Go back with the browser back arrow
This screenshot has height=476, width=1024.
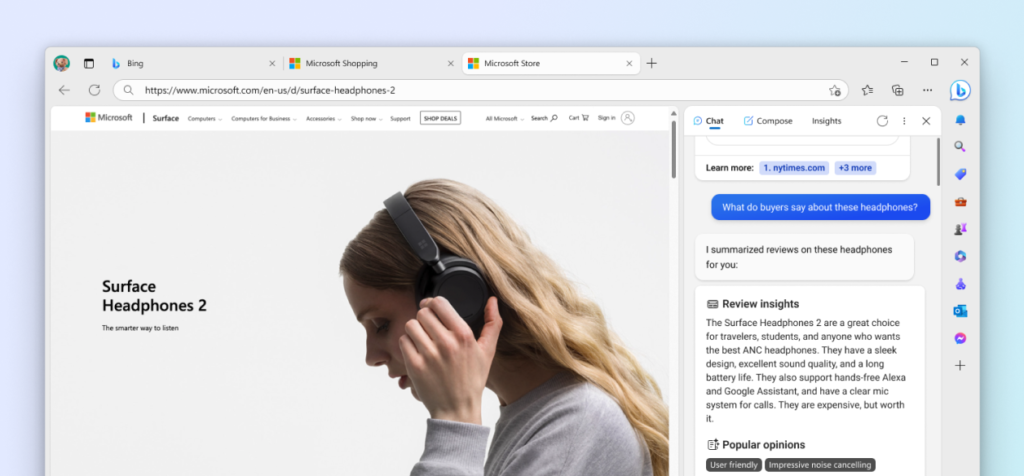(x=63, y=90)
